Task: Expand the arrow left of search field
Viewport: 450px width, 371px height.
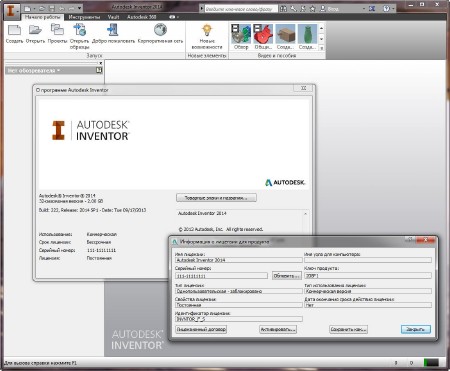Action: click(202, 9)
